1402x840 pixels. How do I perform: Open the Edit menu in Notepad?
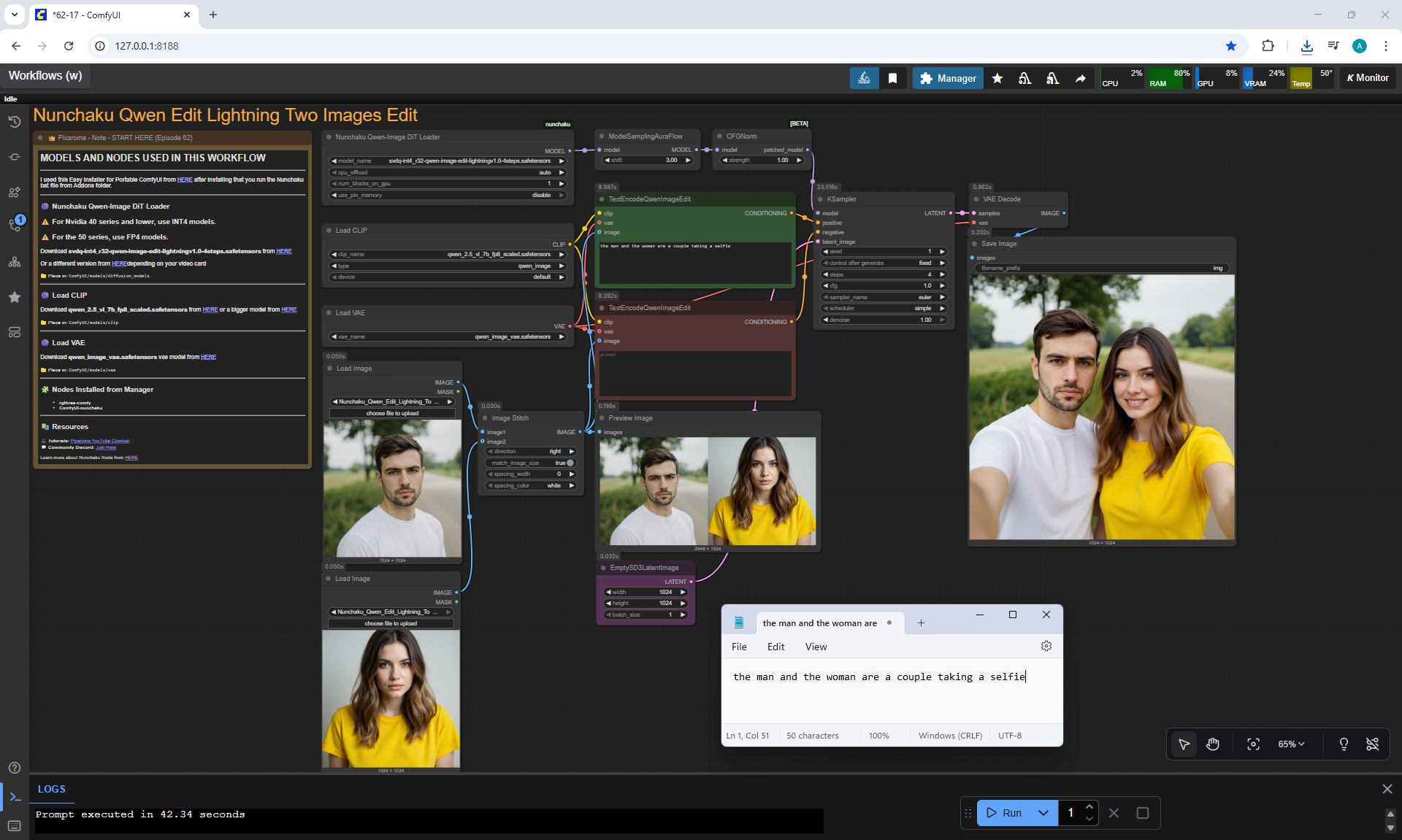775,647
